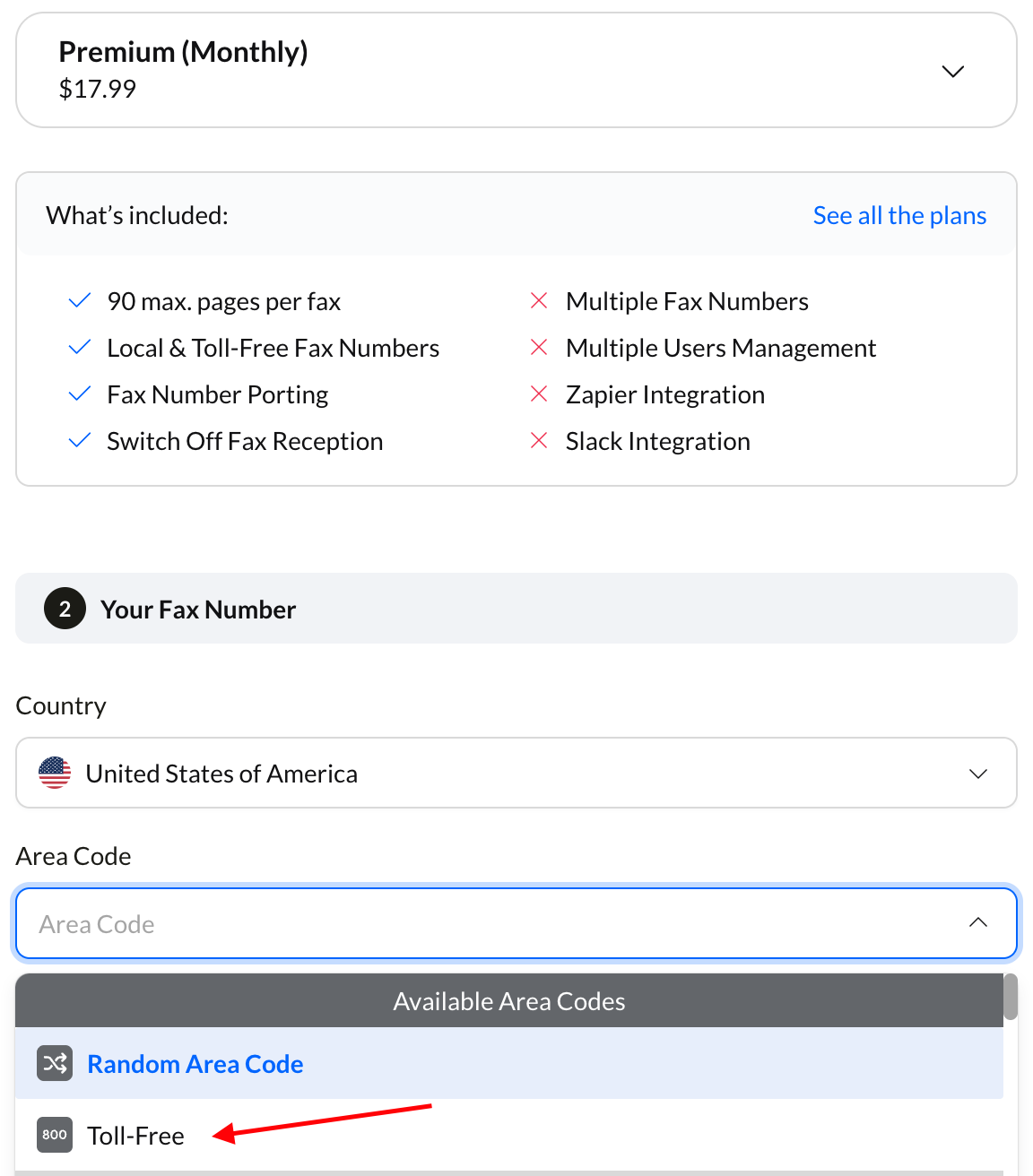Click the Available Area Codes header
Viewport: 1033px width, 1176px height.
pos(508,1001)
